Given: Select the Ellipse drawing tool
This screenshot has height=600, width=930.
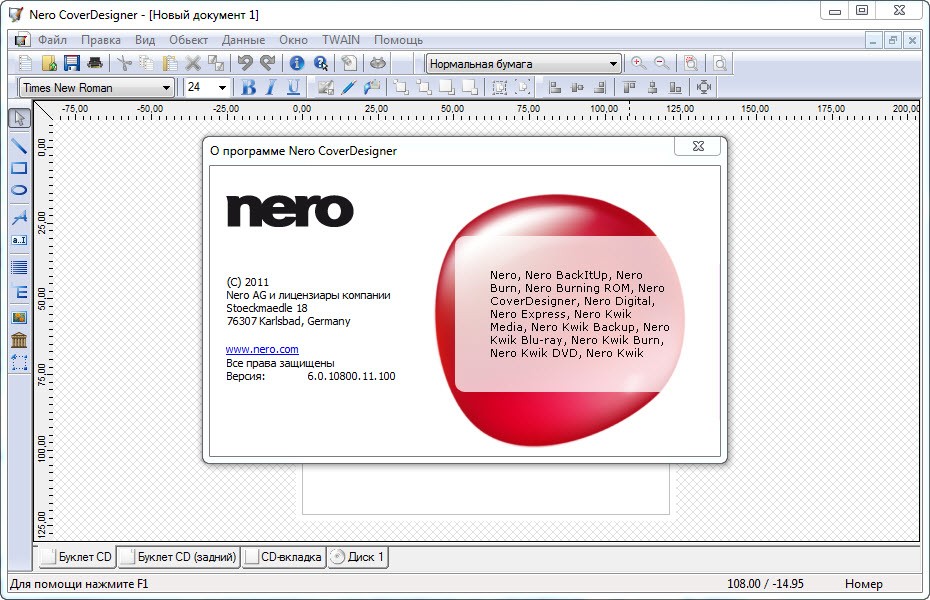Looking at the screenshot, I should (19, 190).
